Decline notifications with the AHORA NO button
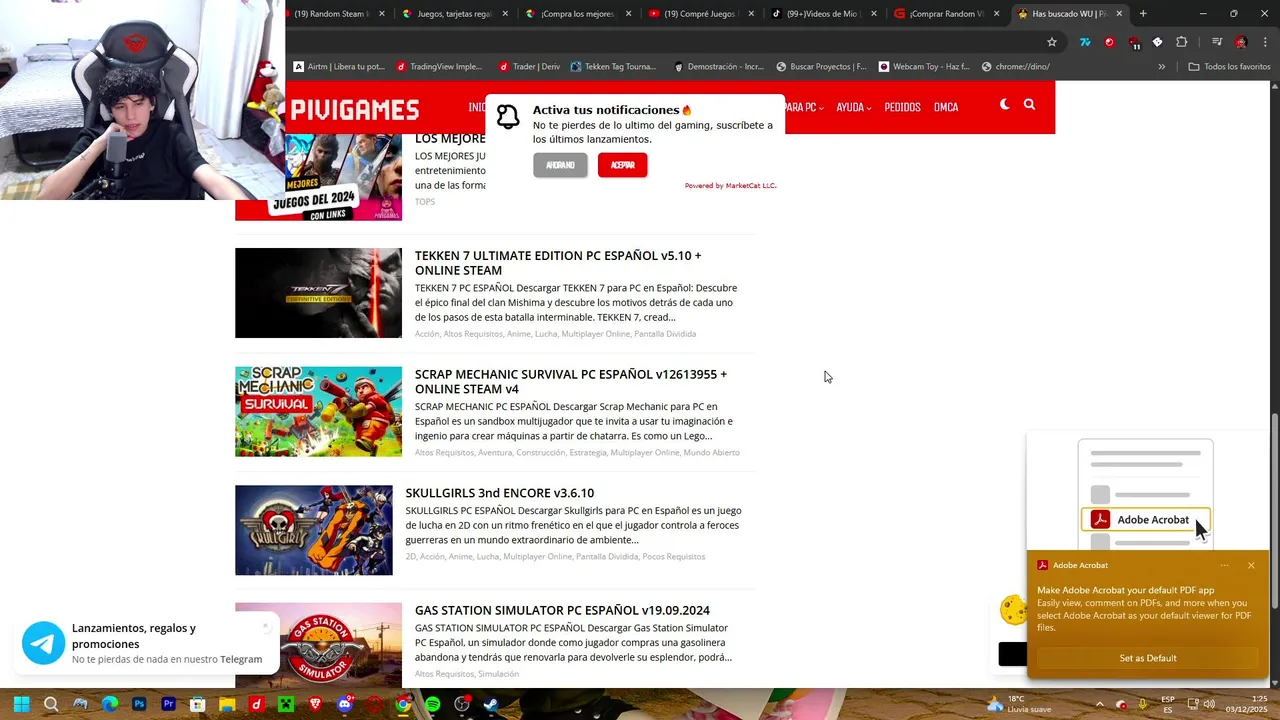 coord(560,165)
